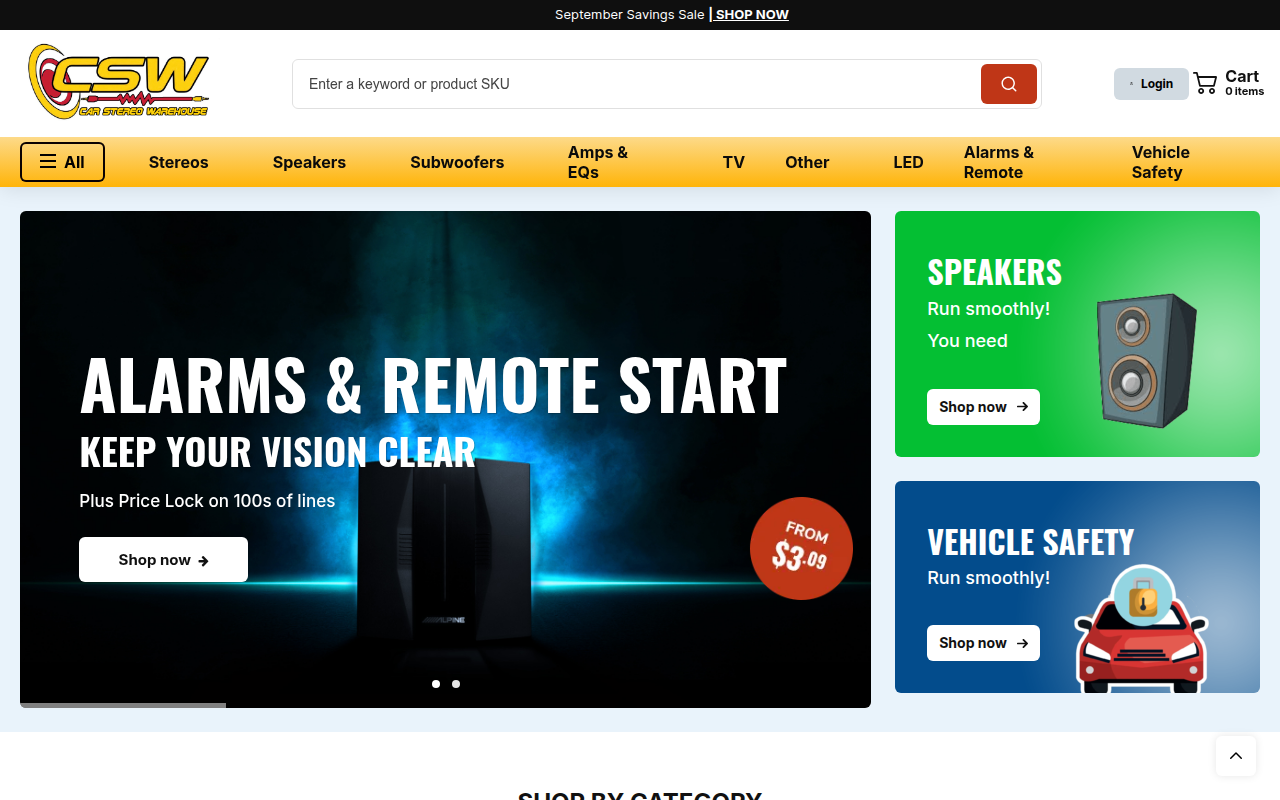Open the shopping cart icon
This screenshot has height=800, width=1280.
[x=1205, y=84]
